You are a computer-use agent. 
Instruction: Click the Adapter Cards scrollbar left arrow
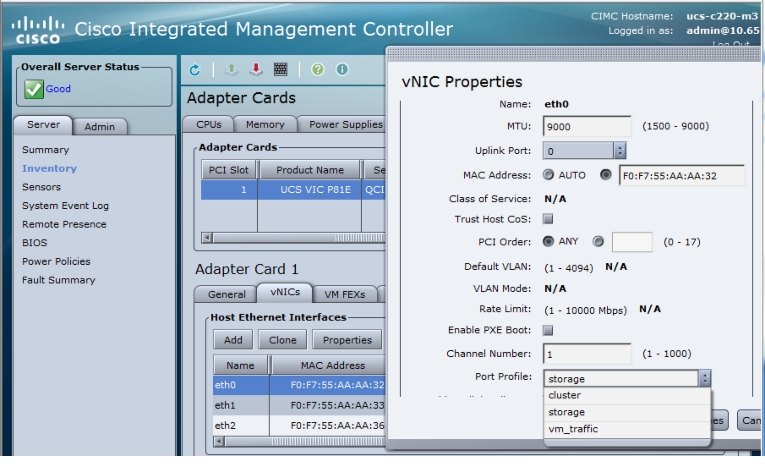pyautogui.click(x=207, y=238)
